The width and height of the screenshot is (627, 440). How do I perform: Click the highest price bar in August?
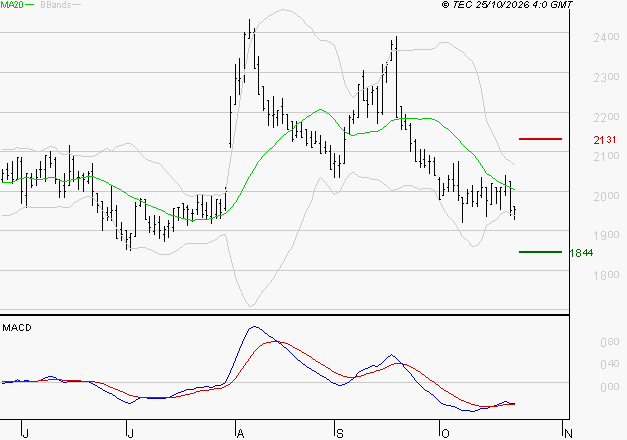click(250, 29)
